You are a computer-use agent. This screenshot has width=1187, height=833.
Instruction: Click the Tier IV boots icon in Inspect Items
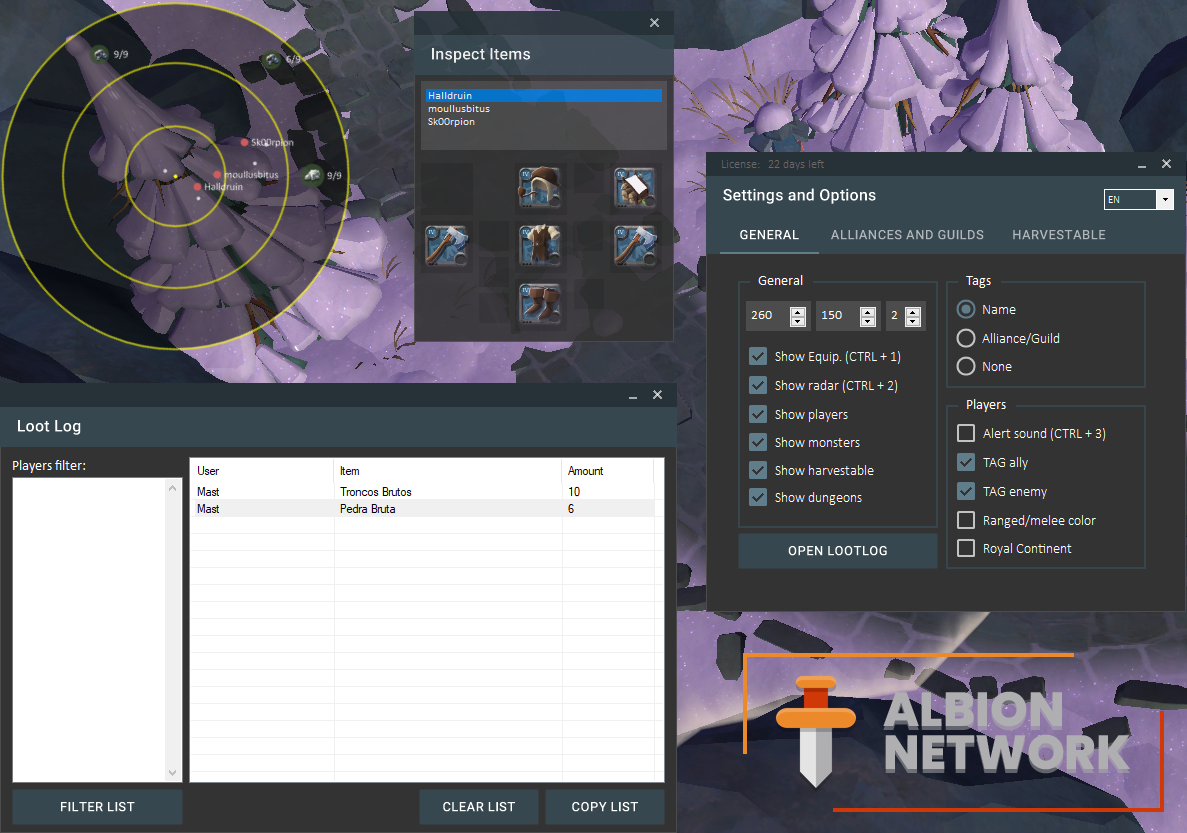[540, 302]
